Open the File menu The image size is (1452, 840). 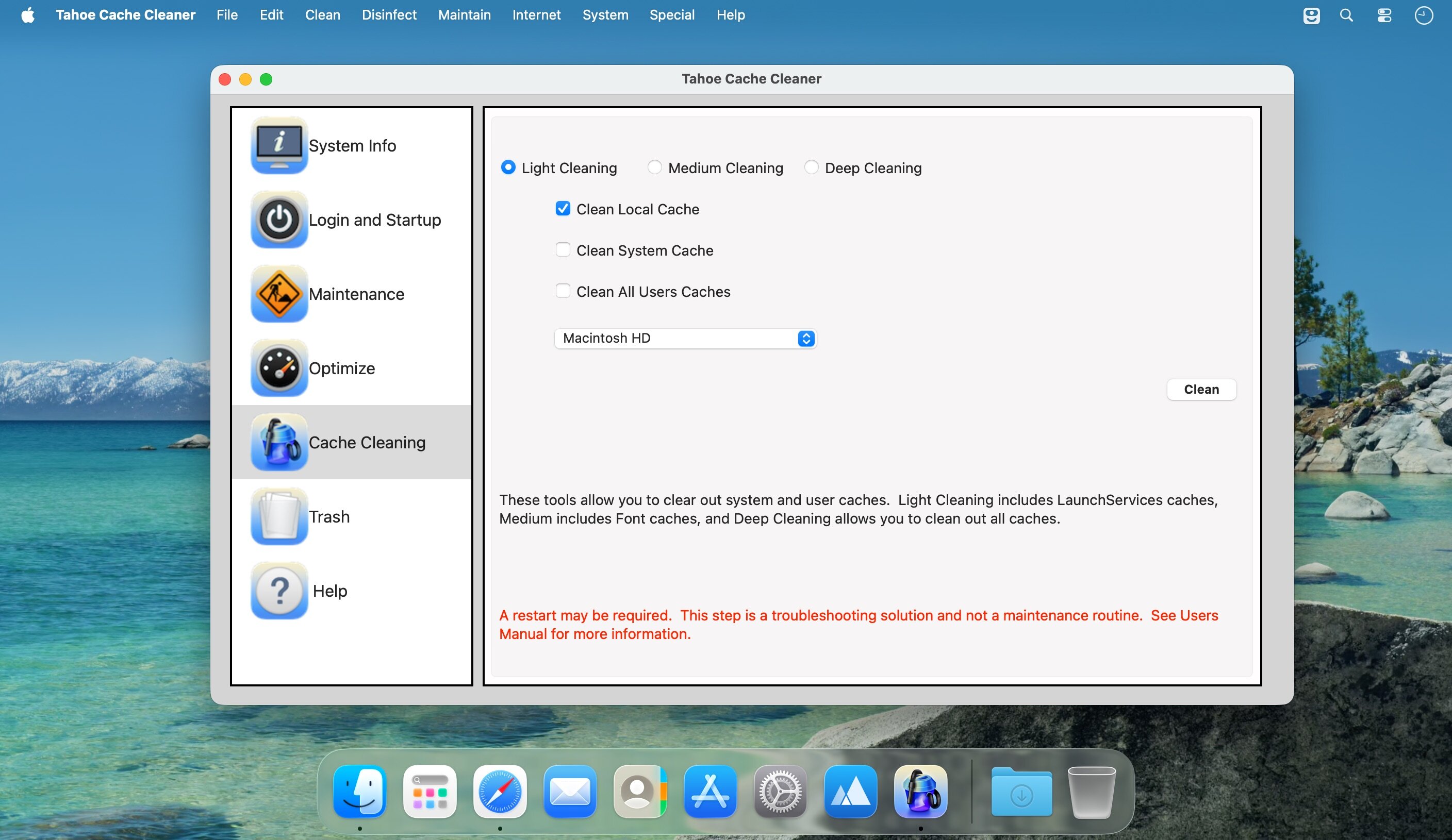click(227, 15)
